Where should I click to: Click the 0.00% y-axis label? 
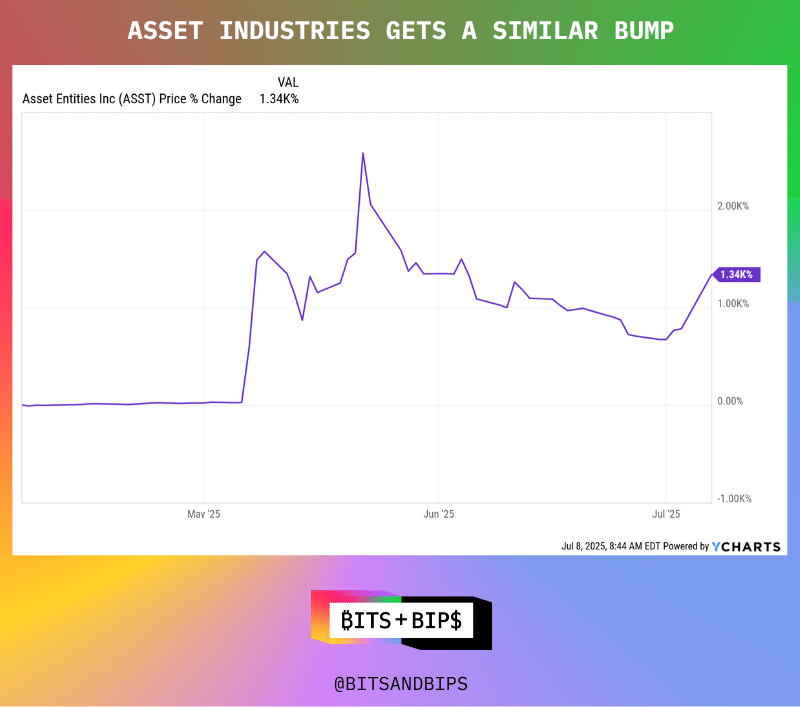tap(731, 401)
